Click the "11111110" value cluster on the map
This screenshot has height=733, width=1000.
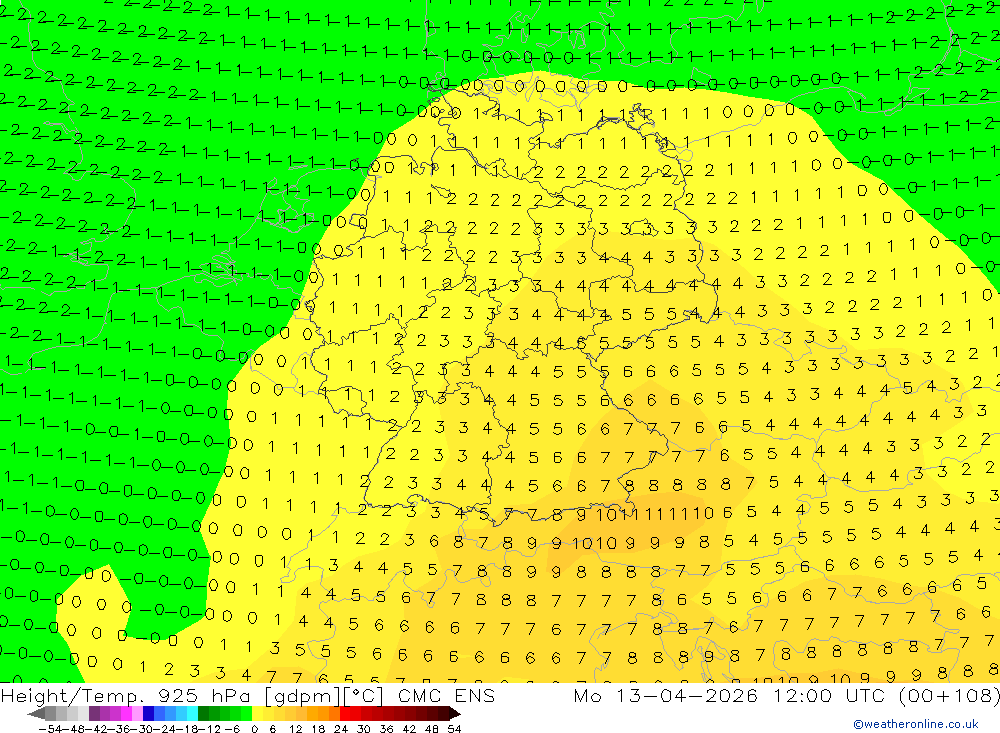[666, 513]
